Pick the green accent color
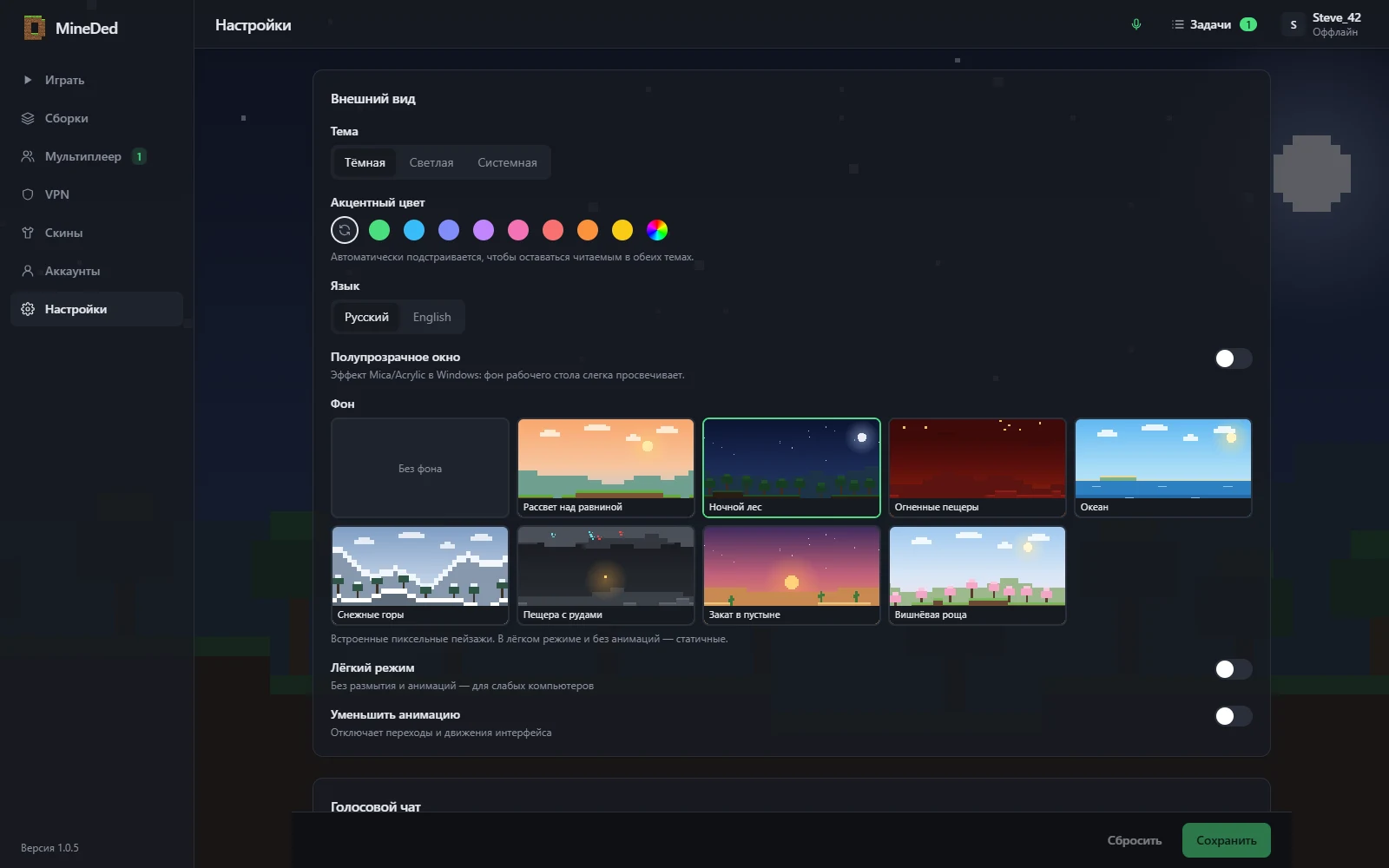The image size is (1389, 868). pyautogui.click(x=379, y=230)
